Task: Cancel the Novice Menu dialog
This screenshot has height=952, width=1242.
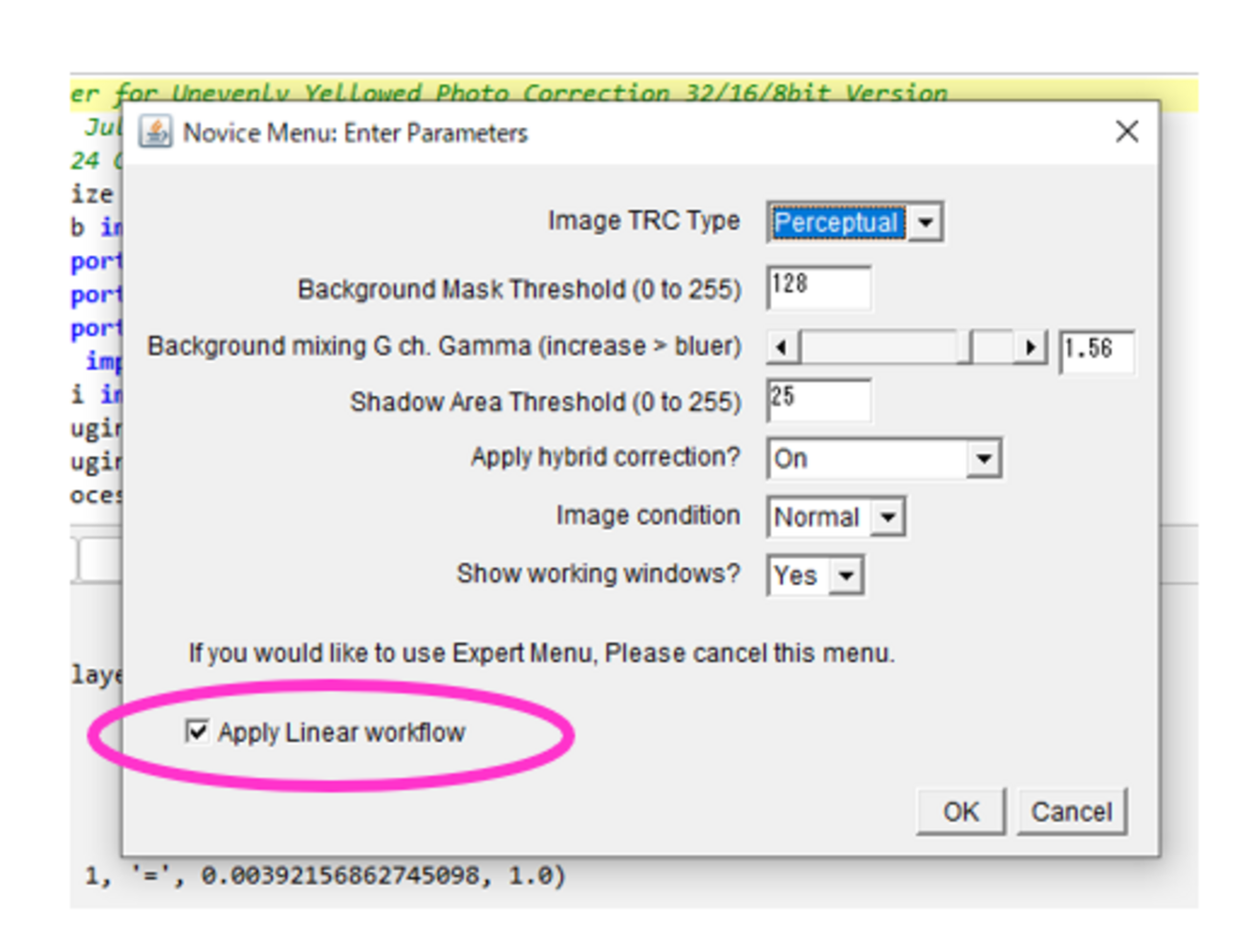Action: [x=1072, y=811]
